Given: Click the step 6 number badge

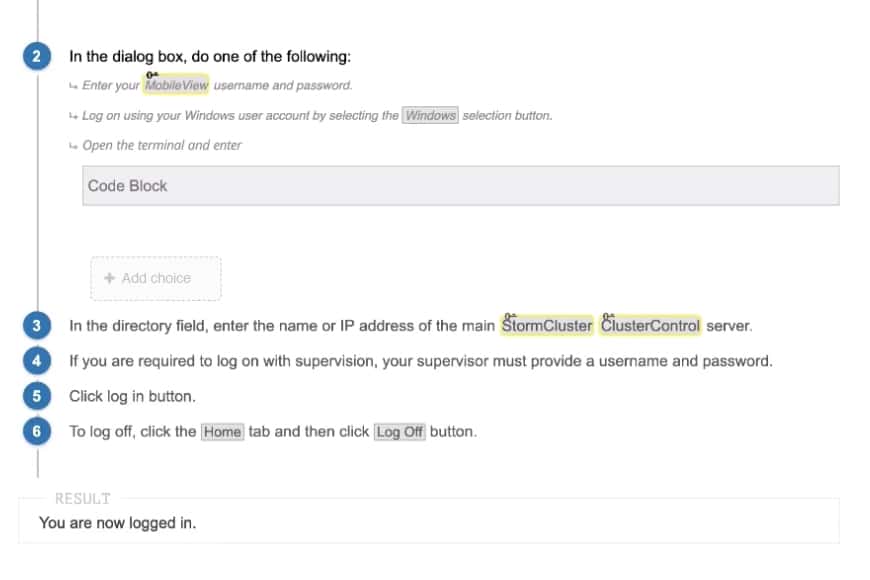Looking at the screenshot, I should [37, 431].
